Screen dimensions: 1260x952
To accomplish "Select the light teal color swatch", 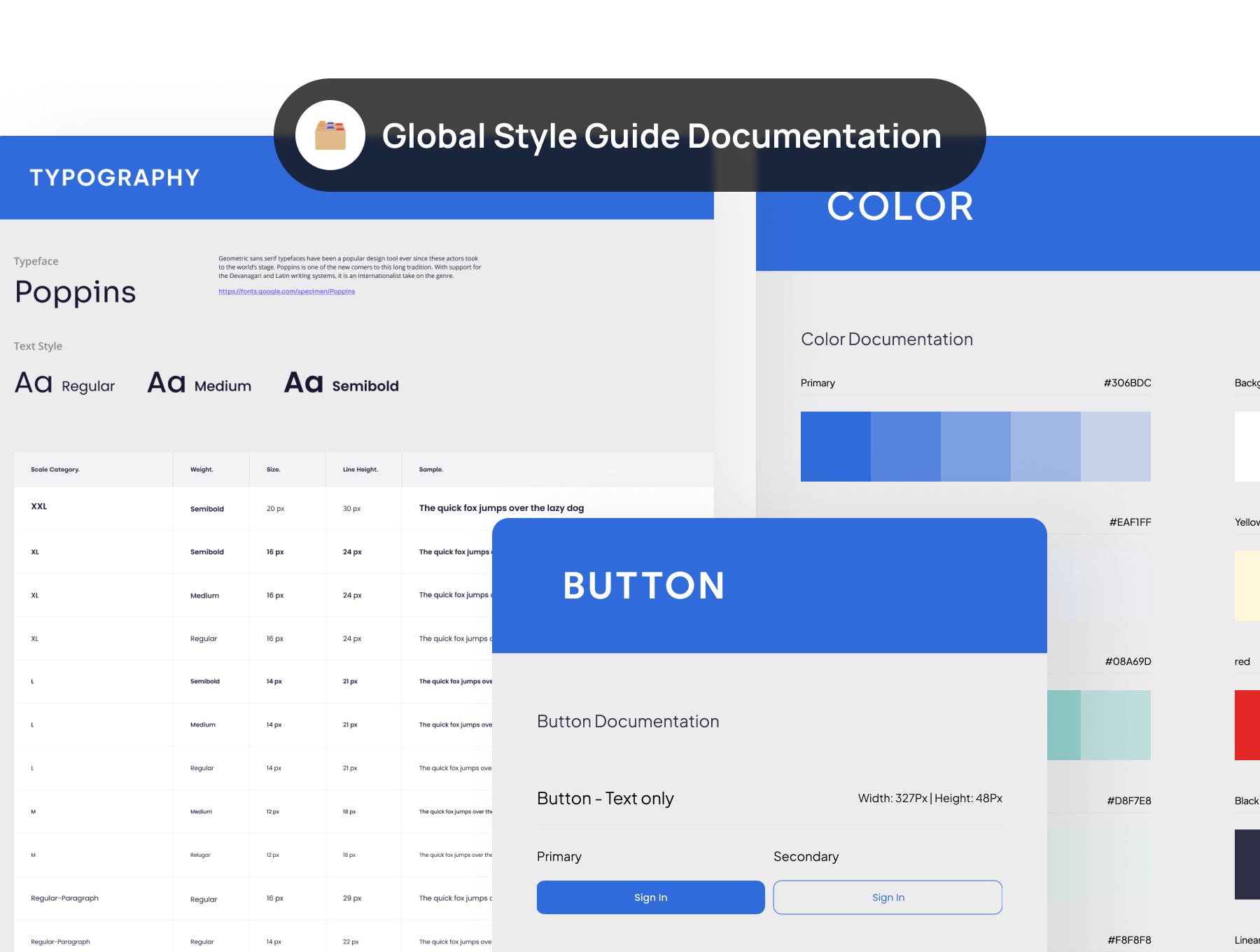I will coord(1115,725).
